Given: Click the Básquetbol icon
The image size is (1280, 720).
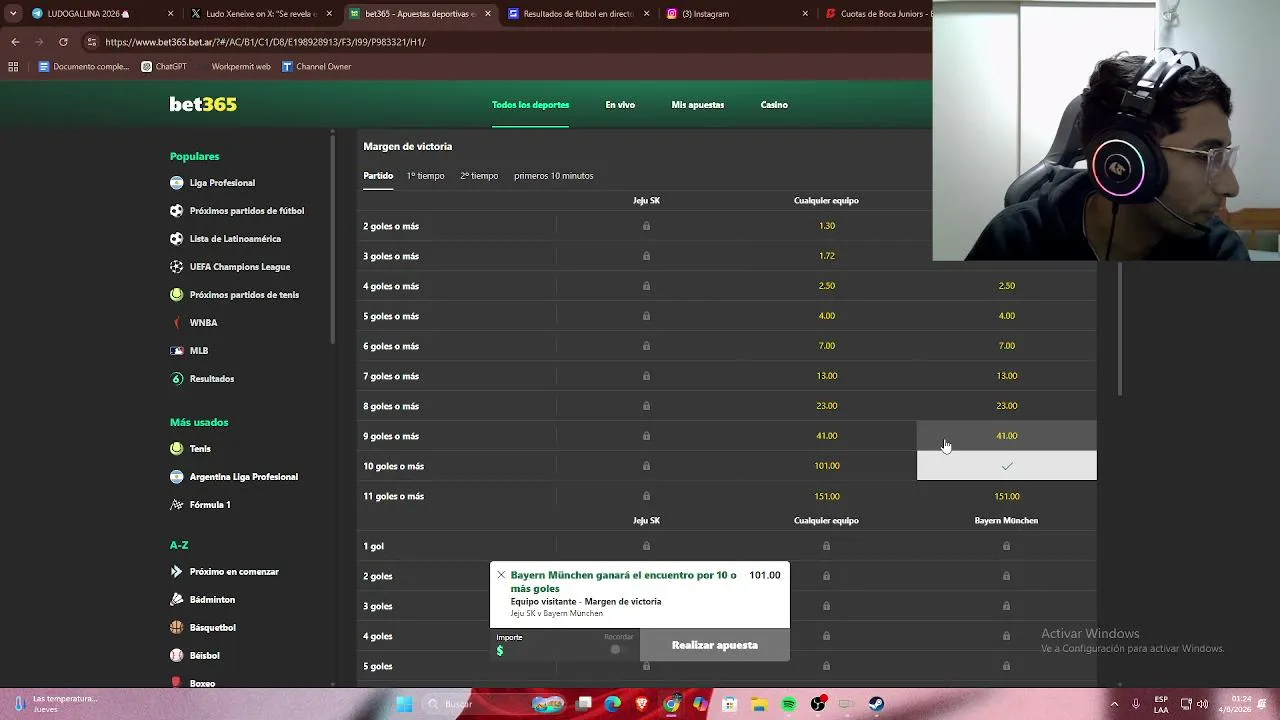Looking at the screenshot, I should point(177,628).
